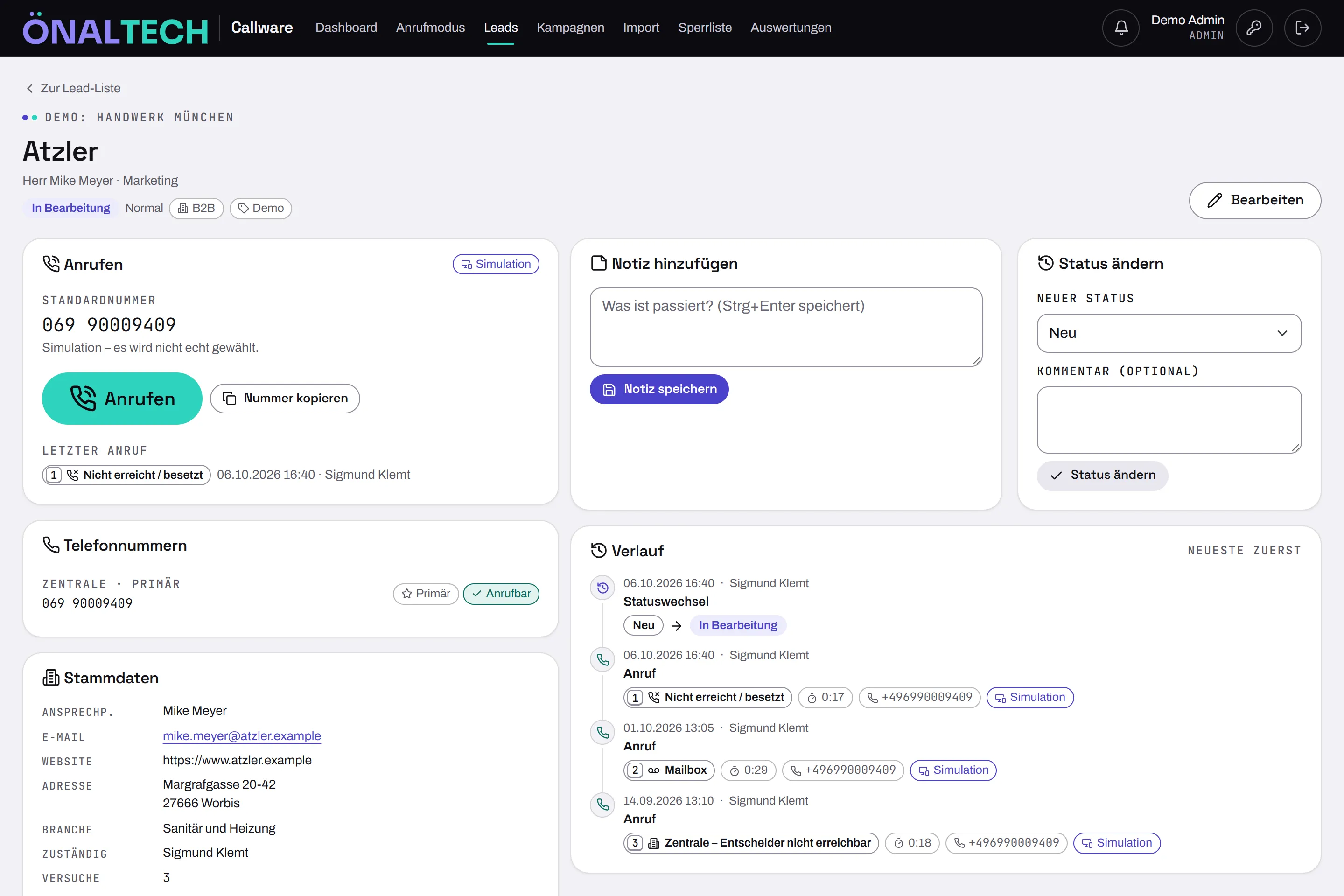Click the Bearbeiten button
The width and height of the screenshot is (1344, 896).
1254,201
